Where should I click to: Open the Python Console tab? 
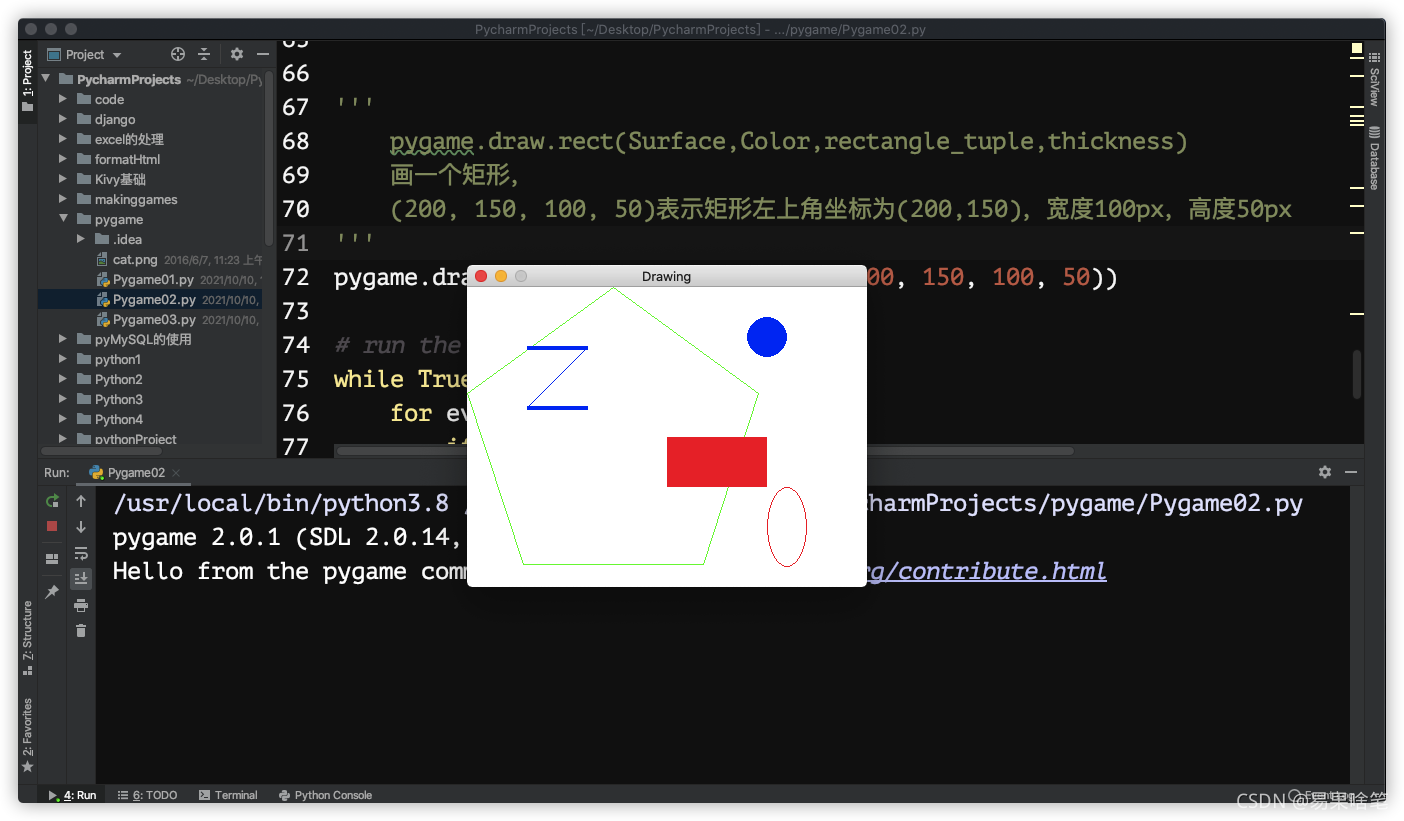[x=325, y=795]
